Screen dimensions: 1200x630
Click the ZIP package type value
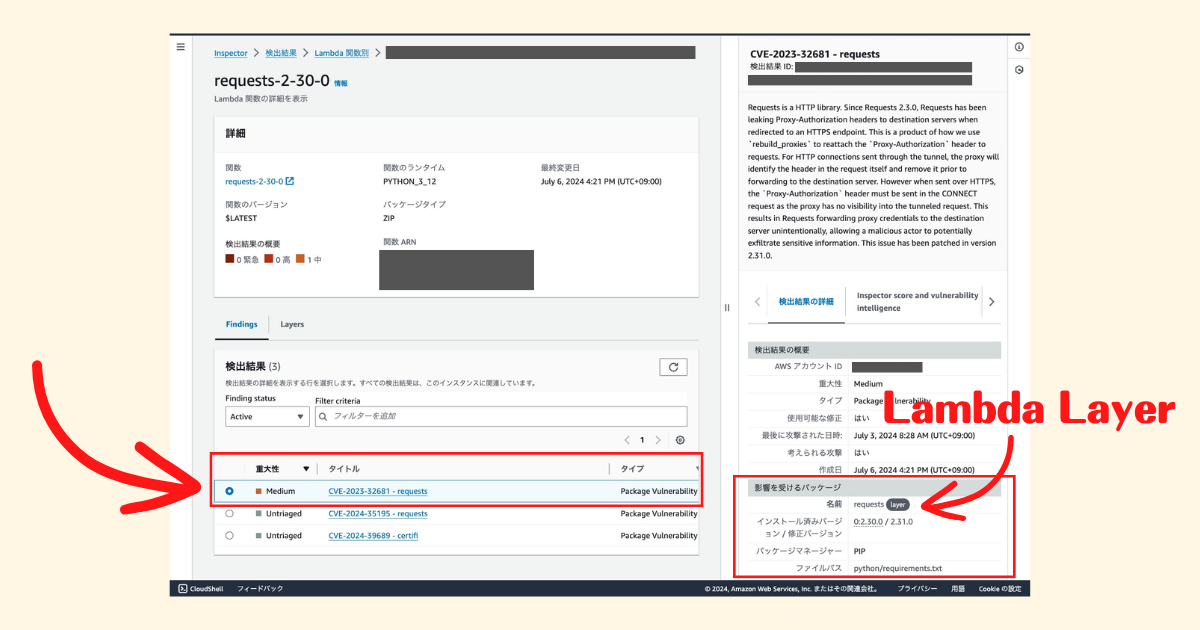click(x=389, y=217)
